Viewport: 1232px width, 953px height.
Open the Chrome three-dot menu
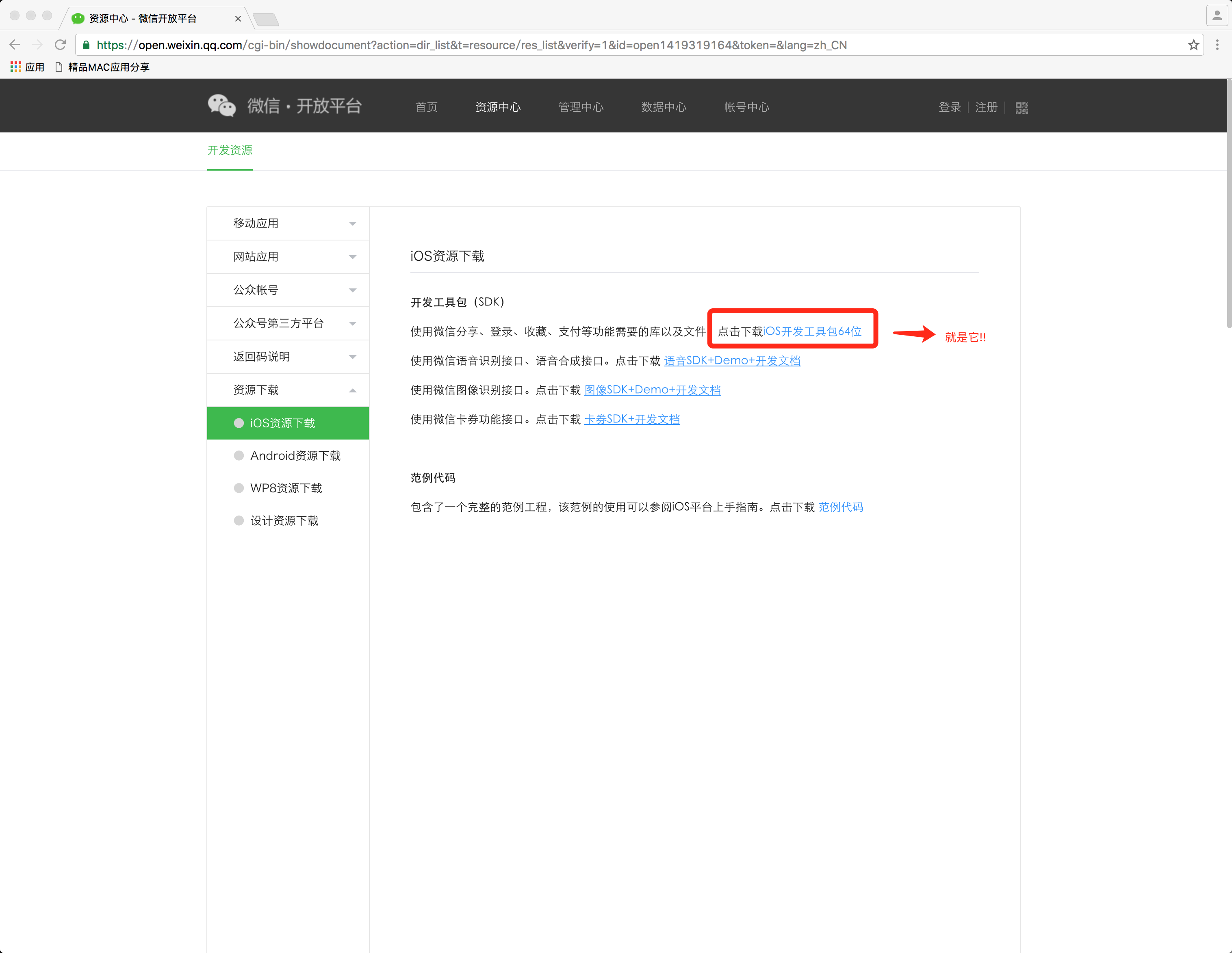point(1217,45)
